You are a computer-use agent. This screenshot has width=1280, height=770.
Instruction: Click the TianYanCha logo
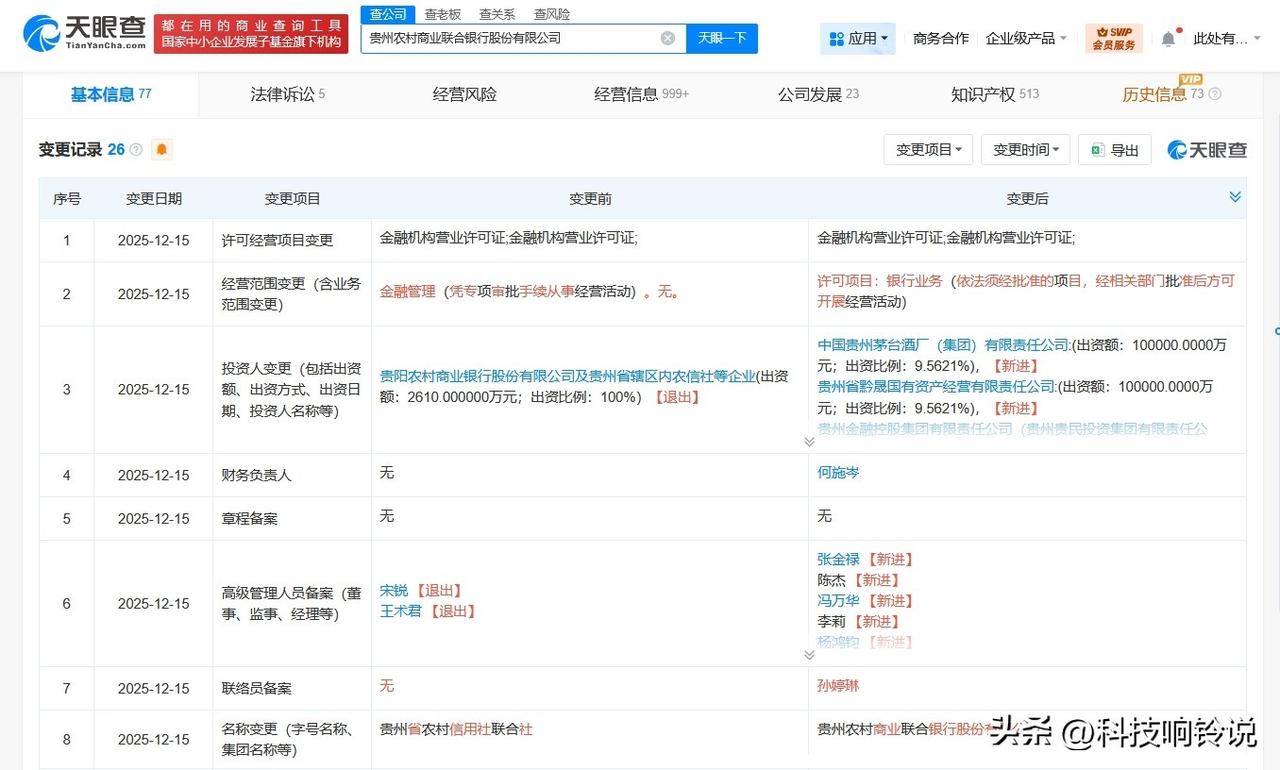pos(85,33)
